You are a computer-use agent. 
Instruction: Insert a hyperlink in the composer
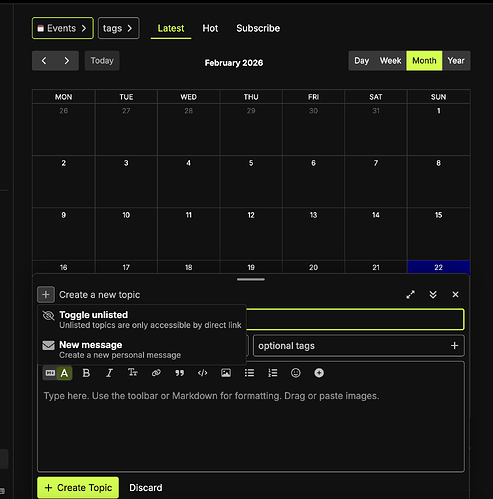[156, 373]
